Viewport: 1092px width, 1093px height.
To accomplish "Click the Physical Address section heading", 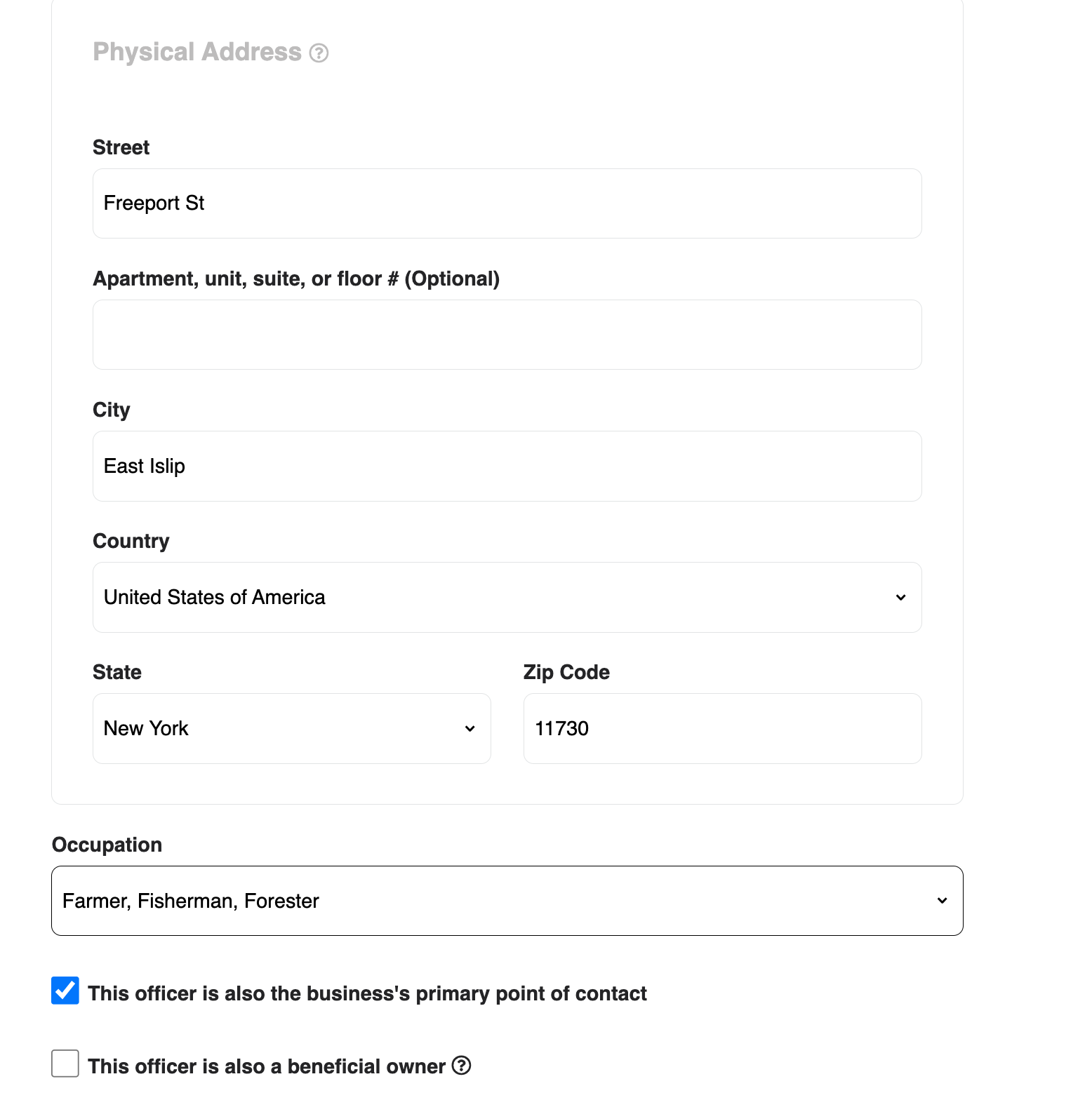I will pos(197,52).
